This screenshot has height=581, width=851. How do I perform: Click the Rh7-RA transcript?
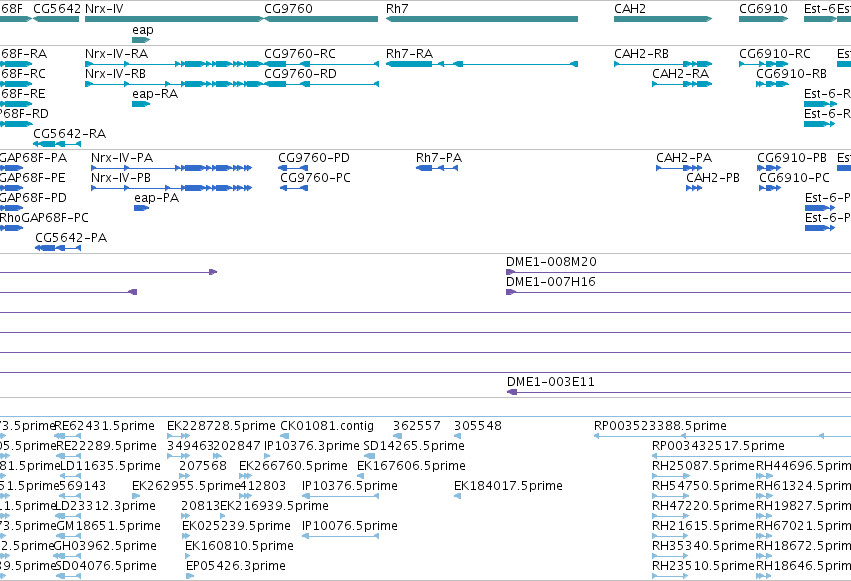click(482, 64)
